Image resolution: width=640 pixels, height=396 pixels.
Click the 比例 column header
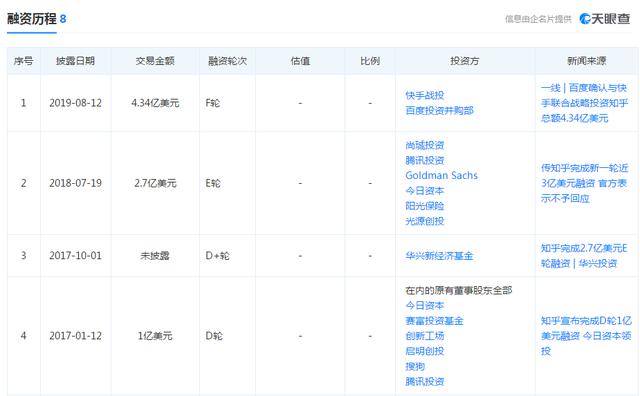(x=370, y=61)
